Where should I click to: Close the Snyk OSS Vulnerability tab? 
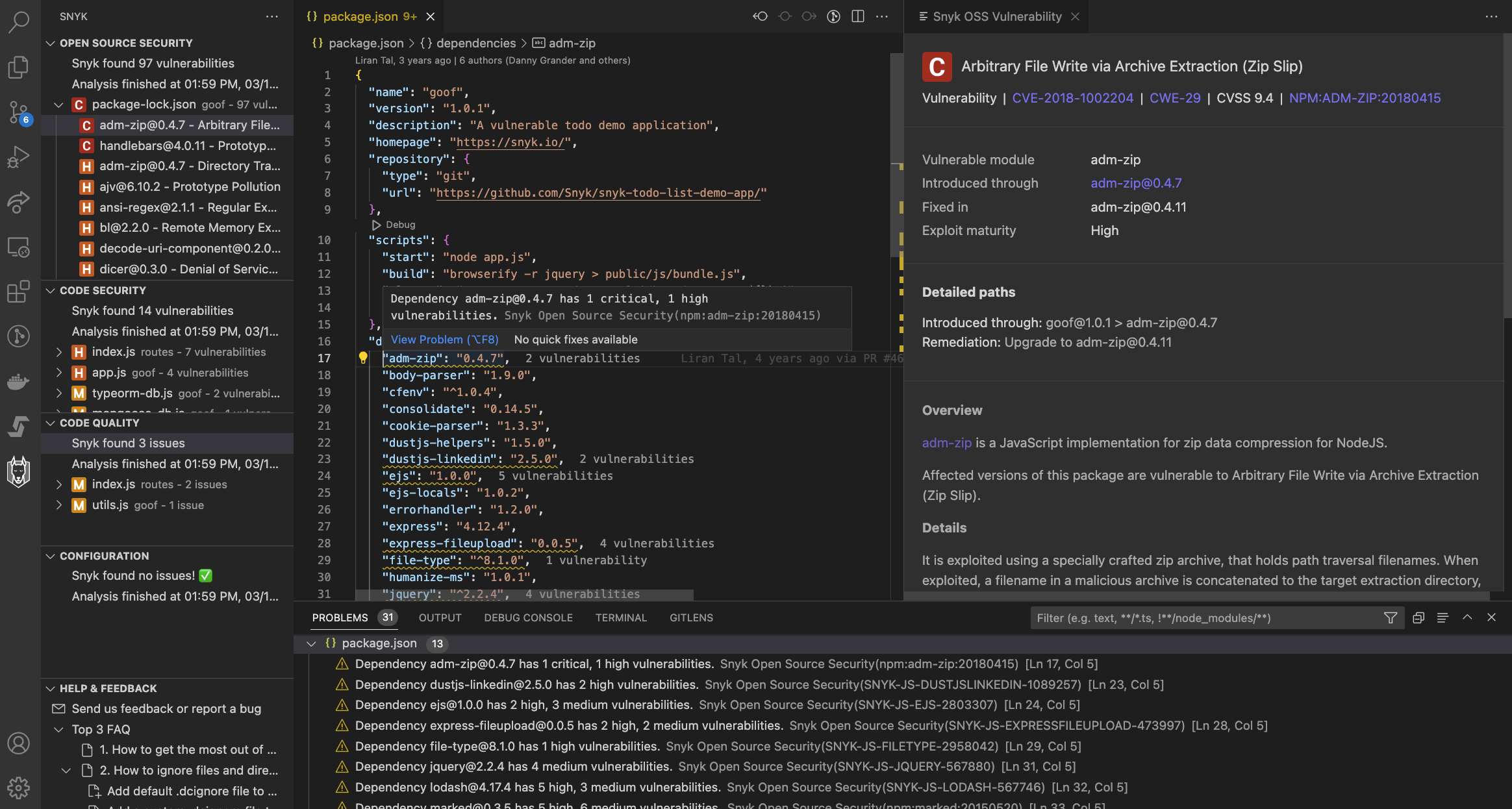coord(1076,16)
